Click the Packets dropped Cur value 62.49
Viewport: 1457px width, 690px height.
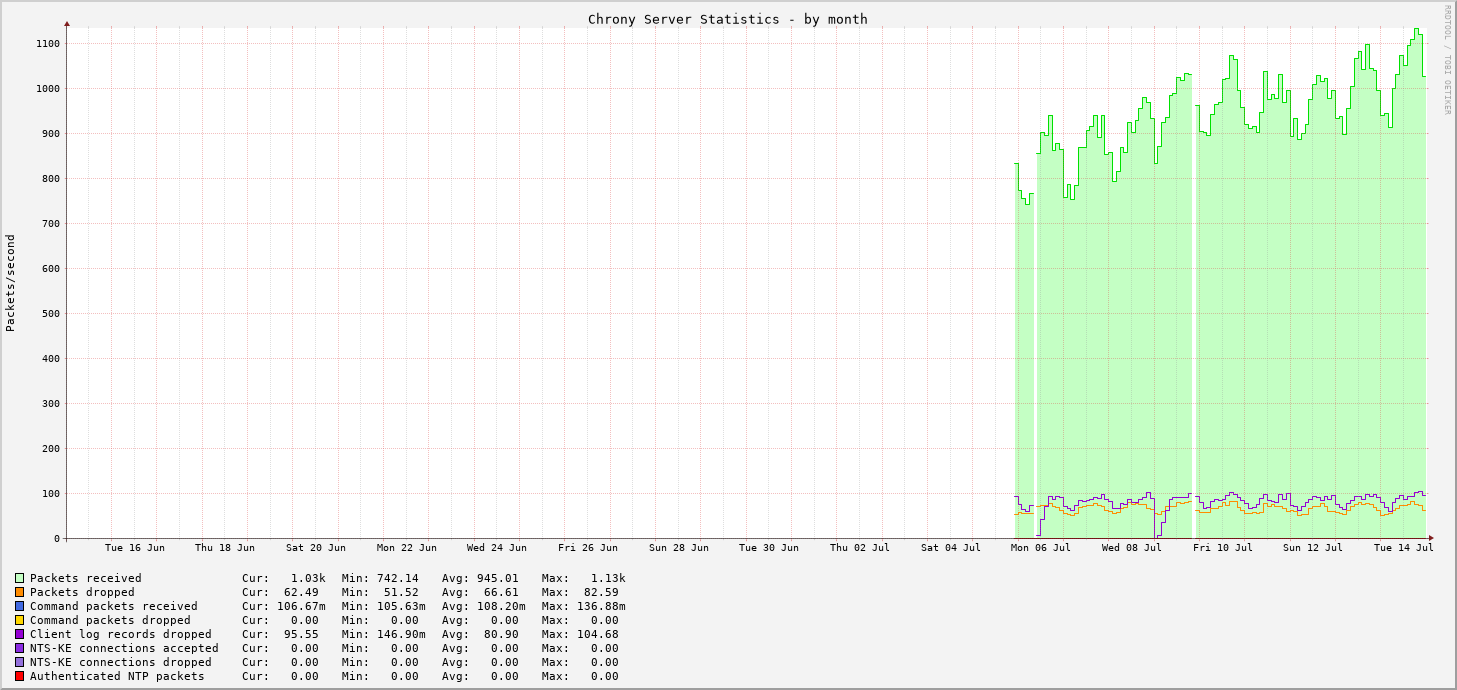point(301,592)
